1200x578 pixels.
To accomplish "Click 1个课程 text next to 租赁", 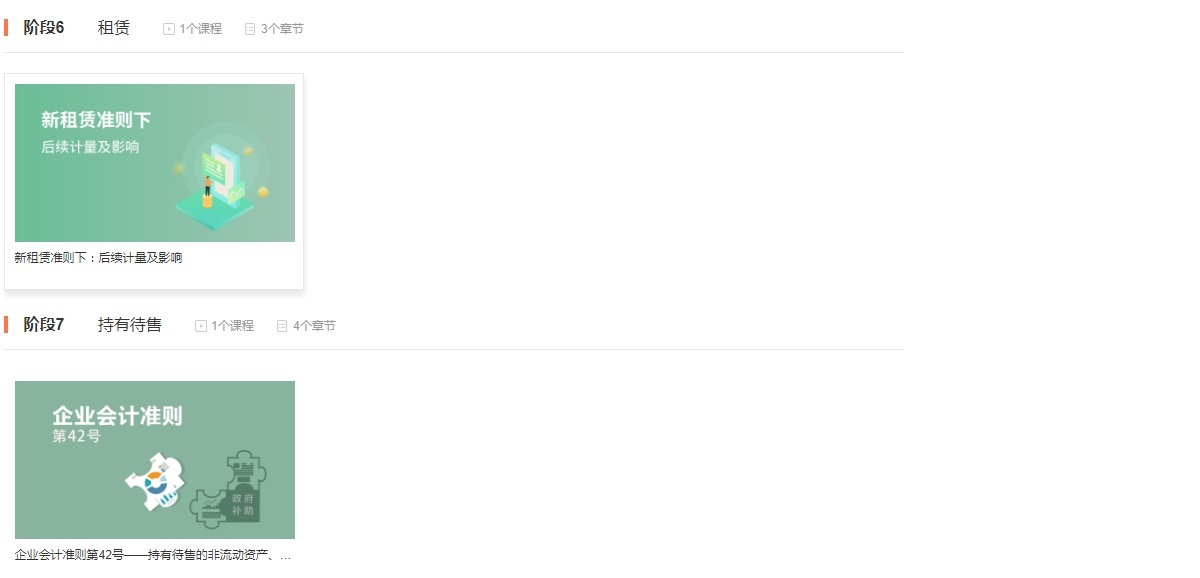I will [201, 29].
